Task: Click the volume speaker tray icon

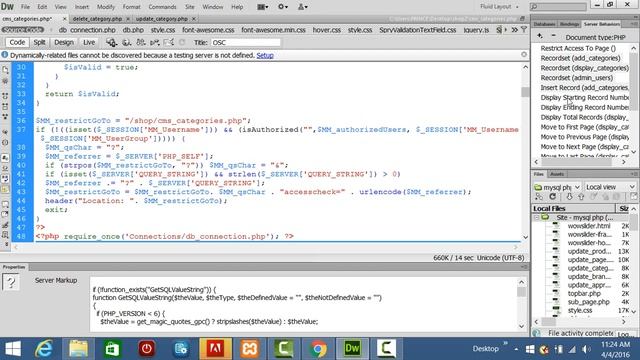Action: pos(587,349)
